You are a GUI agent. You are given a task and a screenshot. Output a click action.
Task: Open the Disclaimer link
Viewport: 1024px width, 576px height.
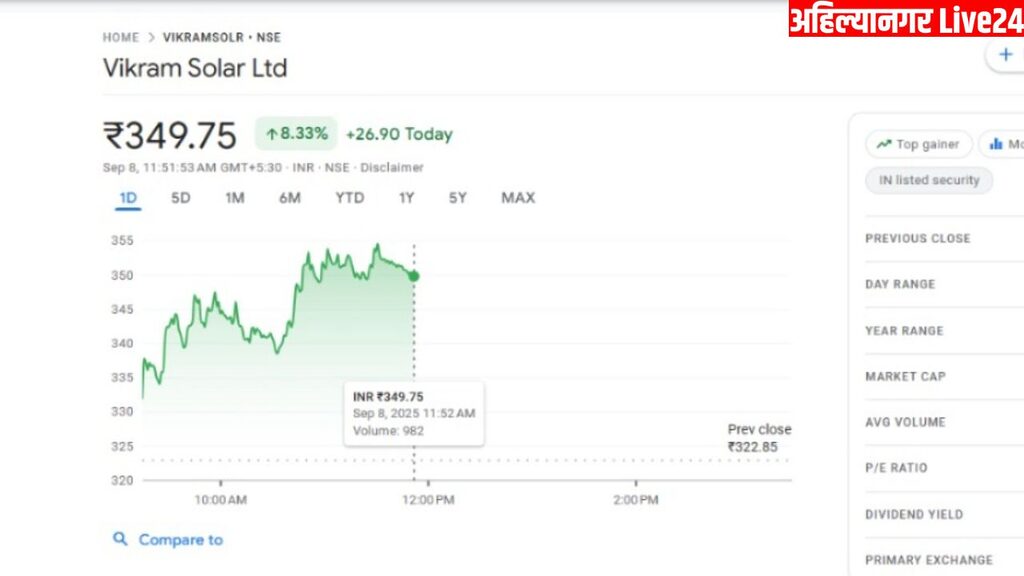pos(392,167)
